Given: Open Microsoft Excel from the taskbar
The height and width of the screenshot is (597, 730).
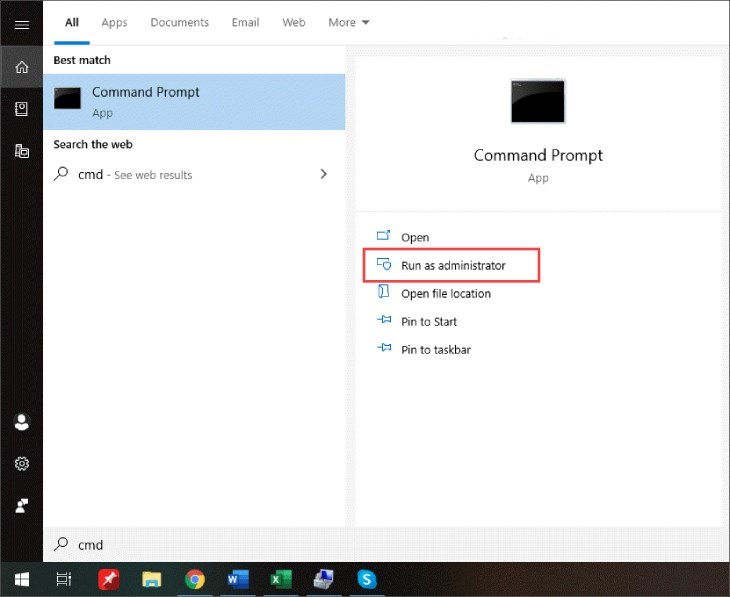Looking at the screenshot, I should pyautogui.click(x=281, y=579).
